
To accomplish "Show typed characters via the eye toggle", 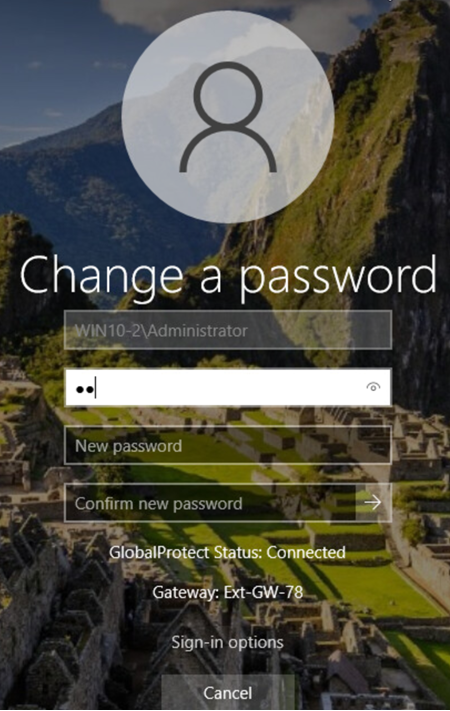I will click(x=373, y=387).
